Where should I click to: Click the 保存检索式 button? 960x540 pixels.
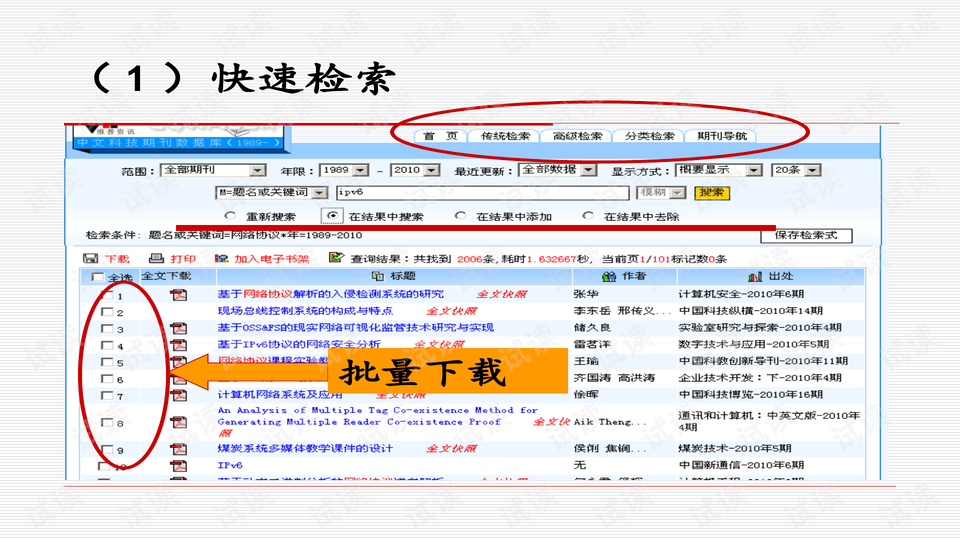pos(806,236)
